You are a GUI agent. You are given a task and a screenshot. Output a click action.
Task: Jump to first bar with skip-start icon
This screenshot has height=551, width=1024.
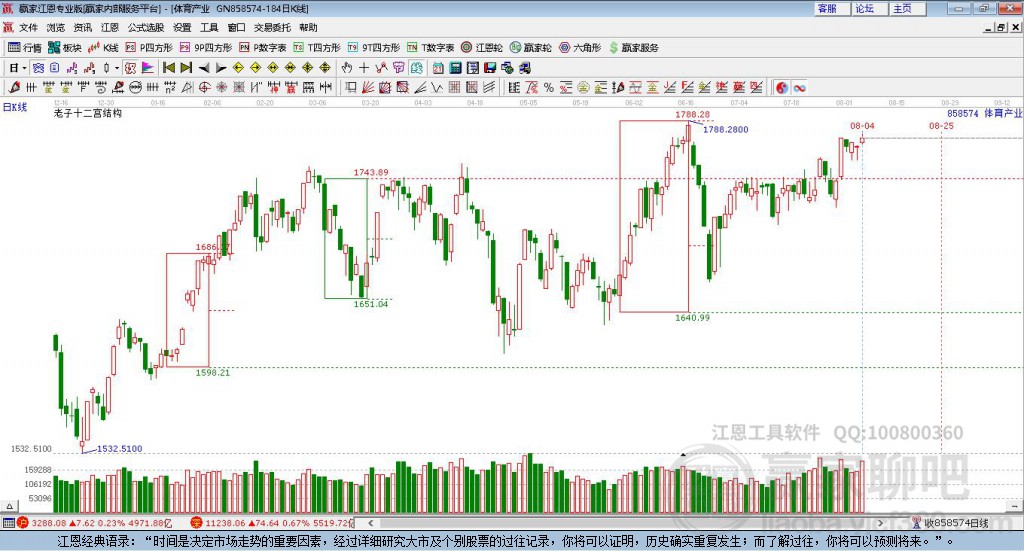click(x=168, y=68)
